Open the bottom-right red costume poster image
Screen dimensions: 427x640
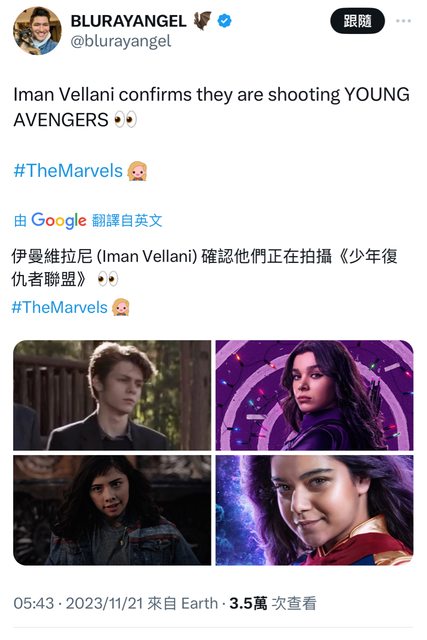(314, 510)
